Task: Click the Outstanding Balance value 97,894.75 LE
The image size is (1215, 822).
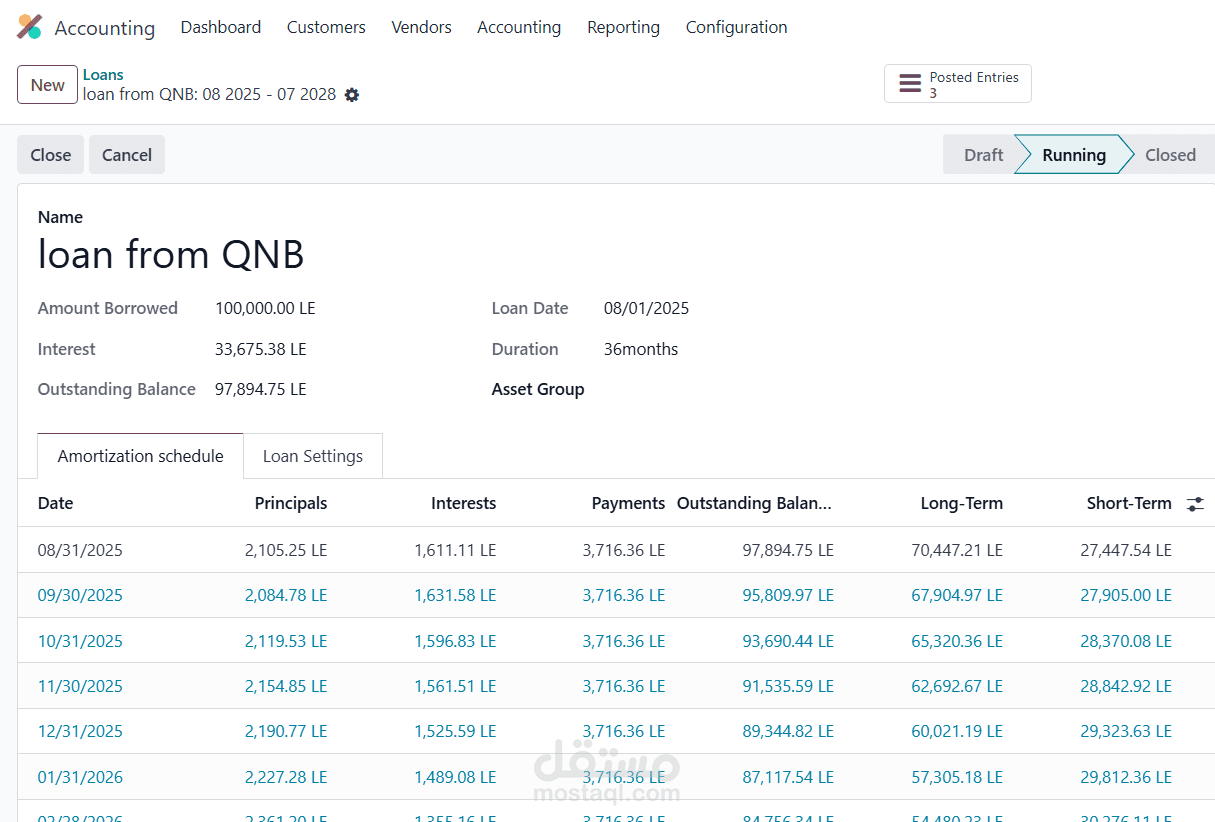Action: click(x=261, y=389)
